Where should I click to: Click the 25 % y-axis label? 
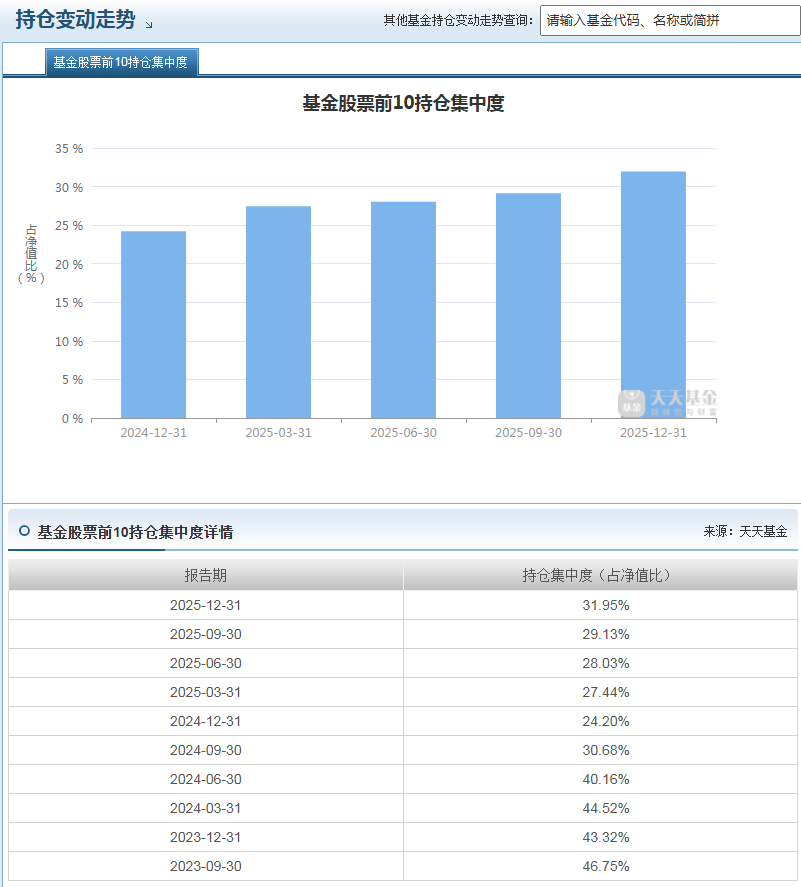click(69, 226)
